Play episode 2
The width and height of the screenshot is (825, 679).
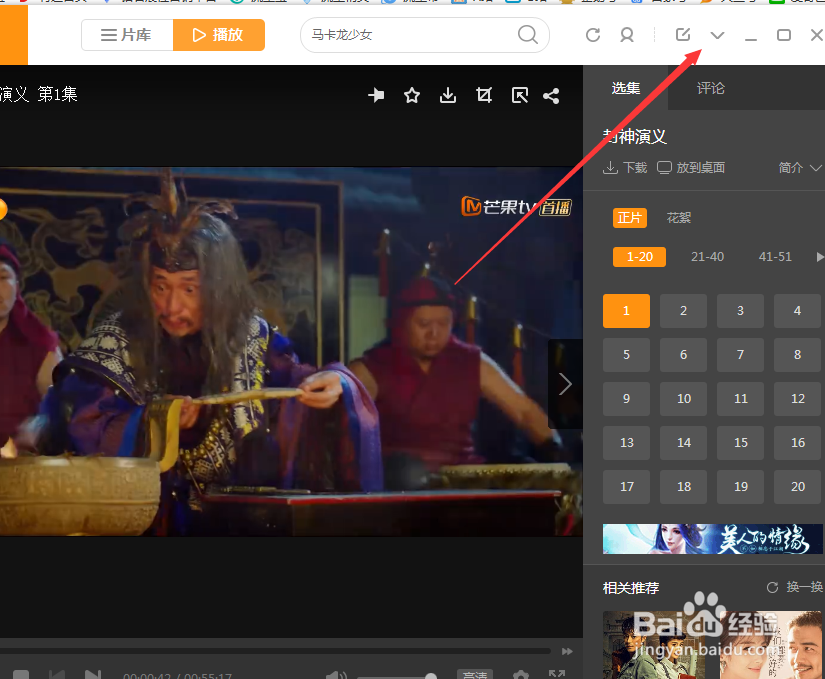(683, 311)
